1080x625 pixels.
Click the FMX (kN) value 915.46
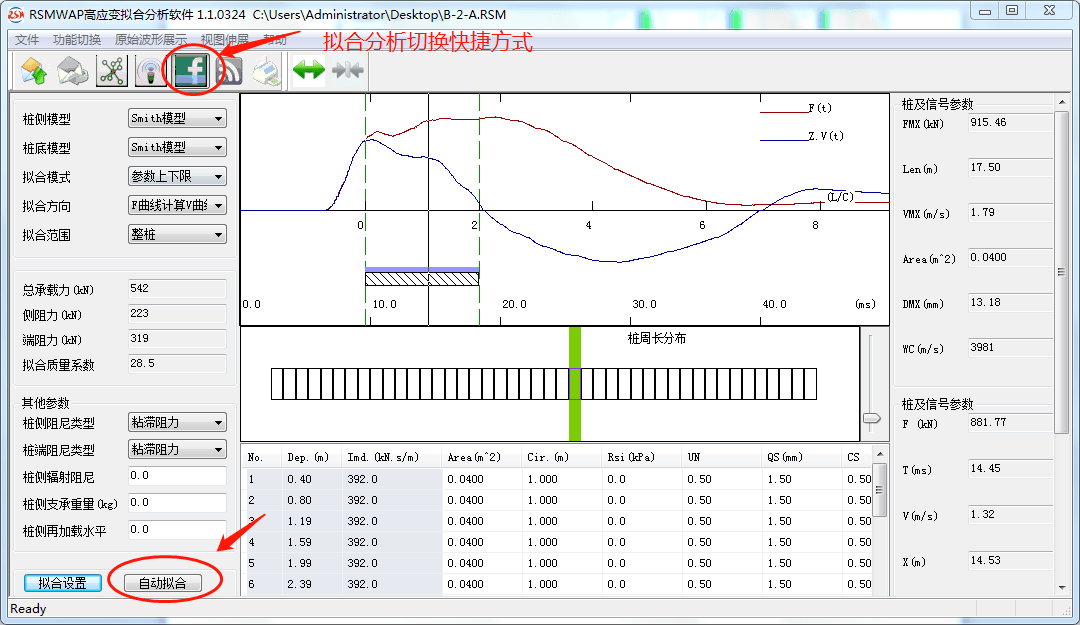[1010, 123]
